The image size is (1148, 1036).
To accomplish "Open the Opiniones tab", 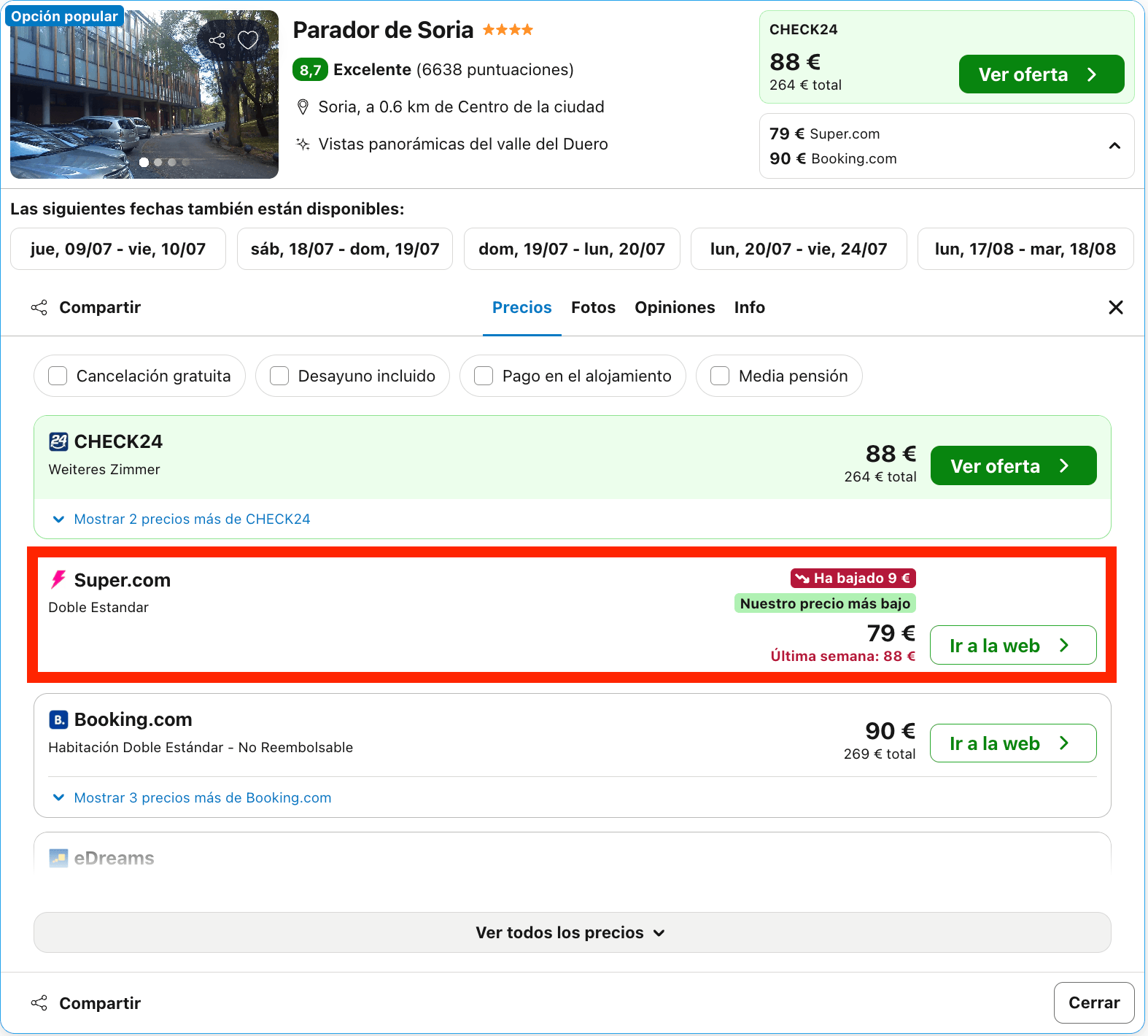I will pyautogui.click(x=675, y=307).
